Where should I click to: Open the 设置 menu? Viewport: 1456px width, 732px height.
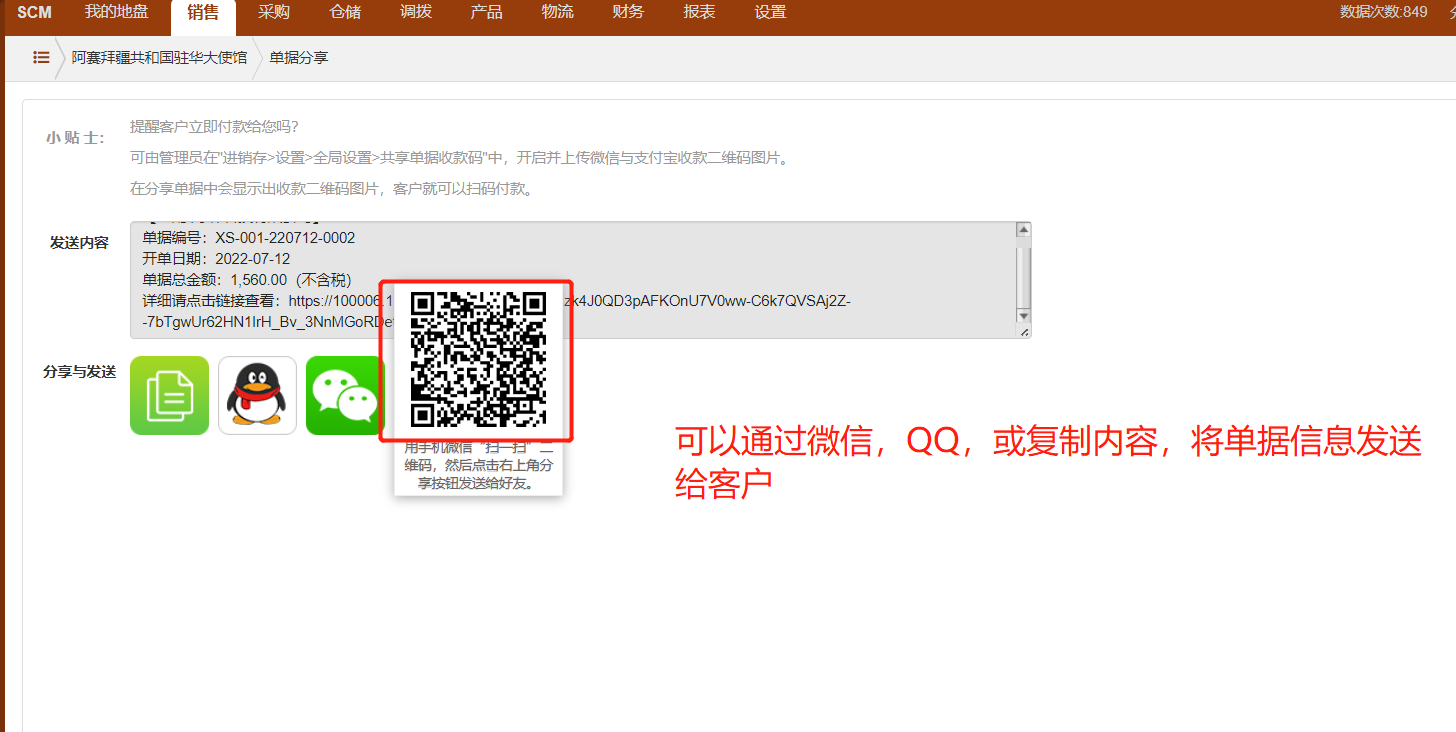click(x=770, y=13)
